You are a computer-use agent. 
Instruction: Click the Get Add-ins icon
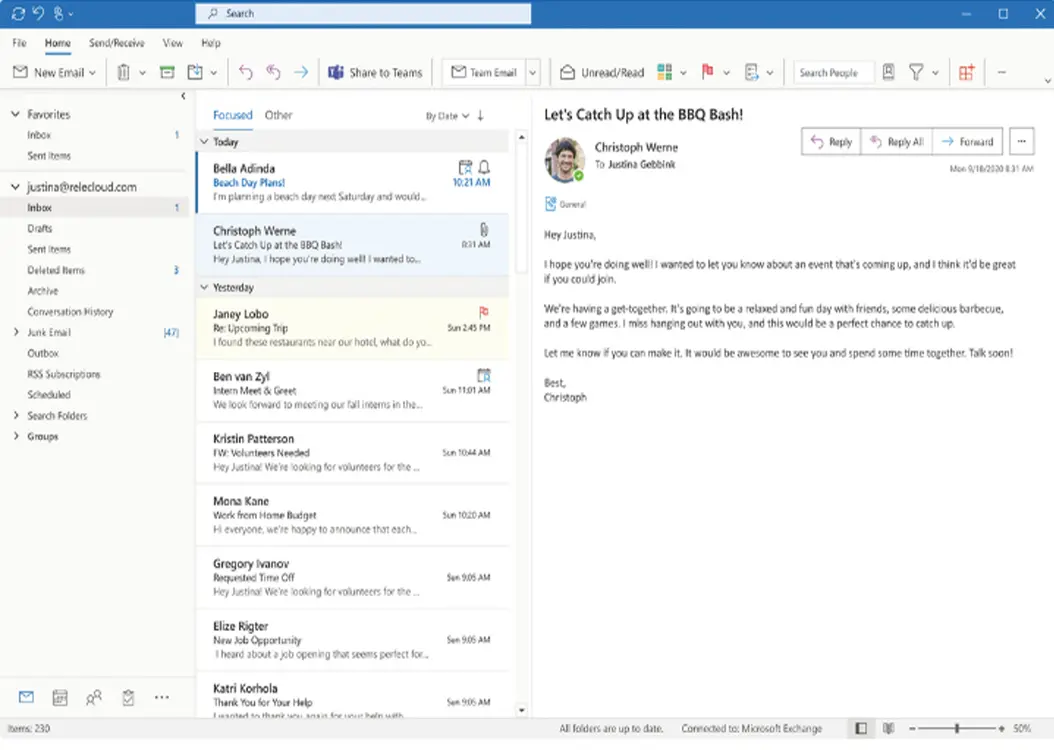[966, 73]
